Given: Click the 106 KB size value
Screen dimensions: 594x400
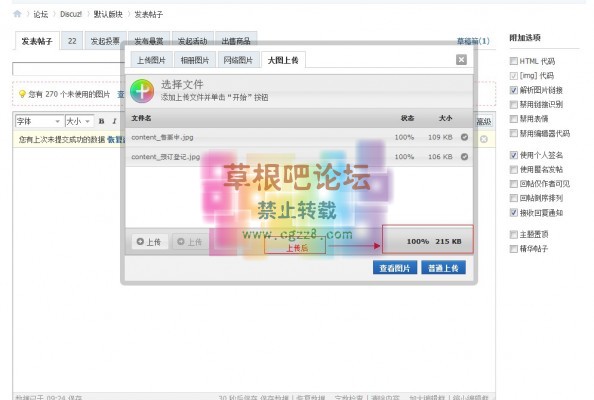Looking at the screenshot, I should pos(440,156).
